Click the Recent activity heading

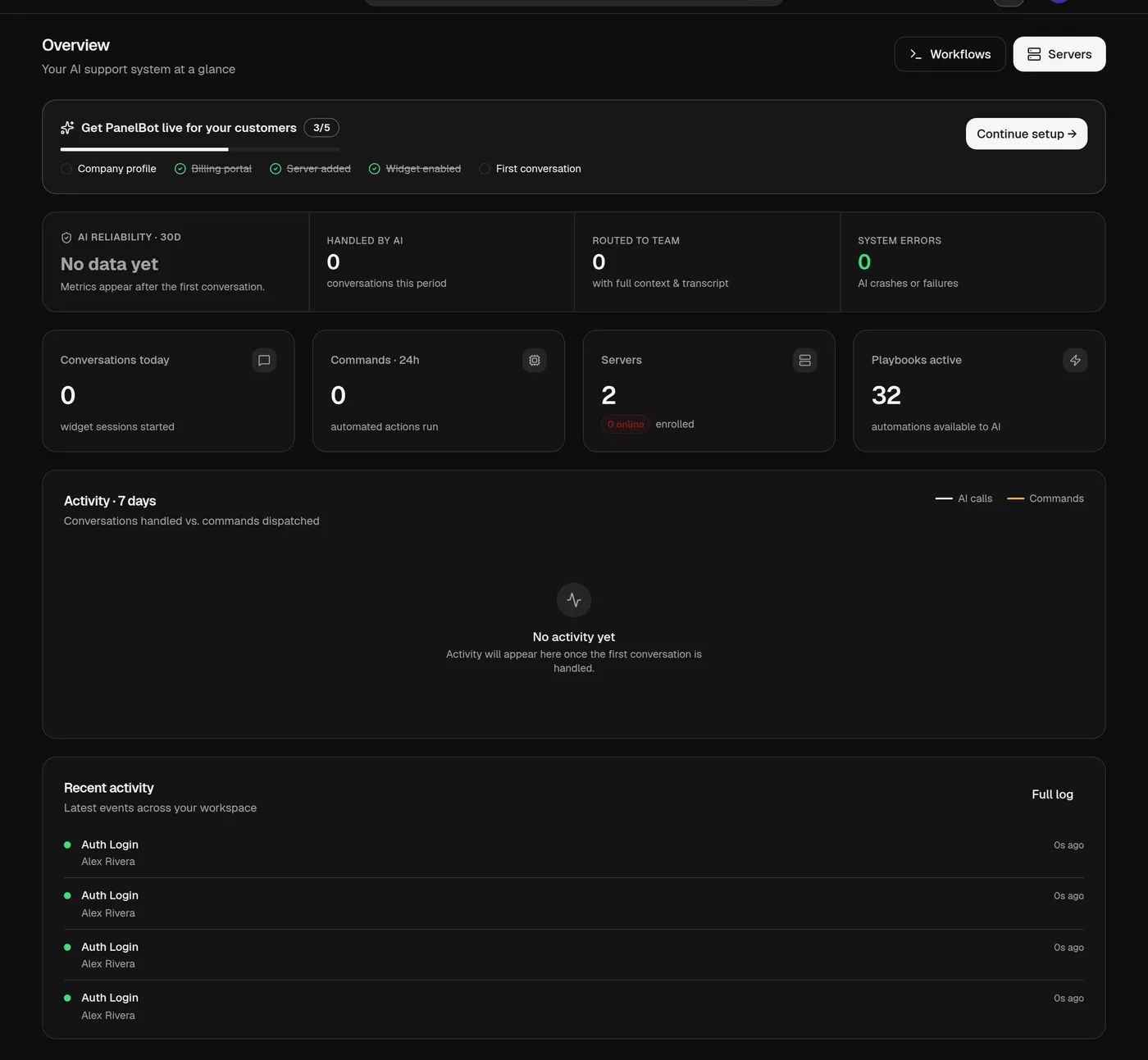click(109, 788)
